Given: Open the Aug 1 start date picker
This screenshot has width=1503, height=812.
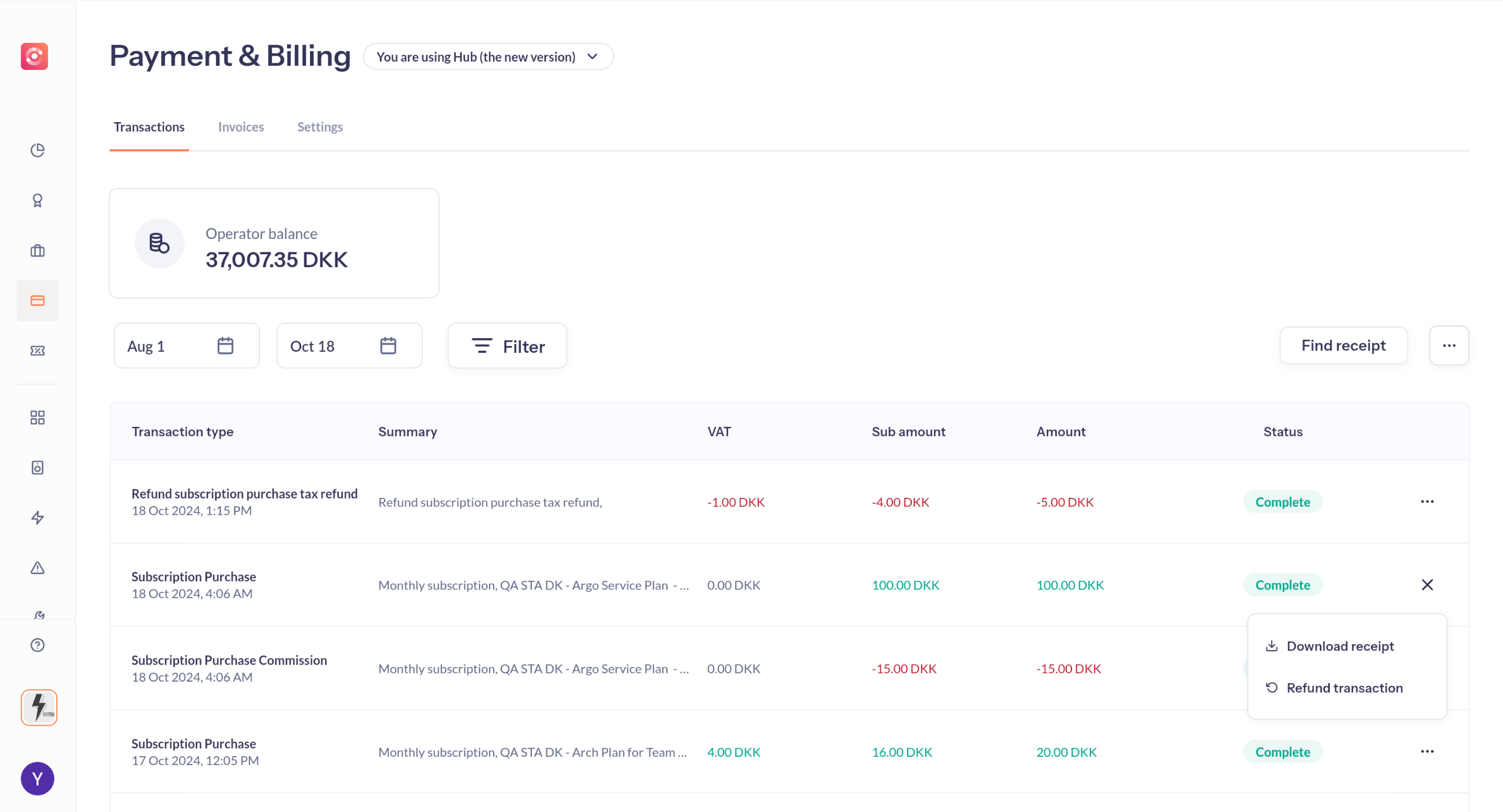Looking at the screenshot, I should click(186, 346).
